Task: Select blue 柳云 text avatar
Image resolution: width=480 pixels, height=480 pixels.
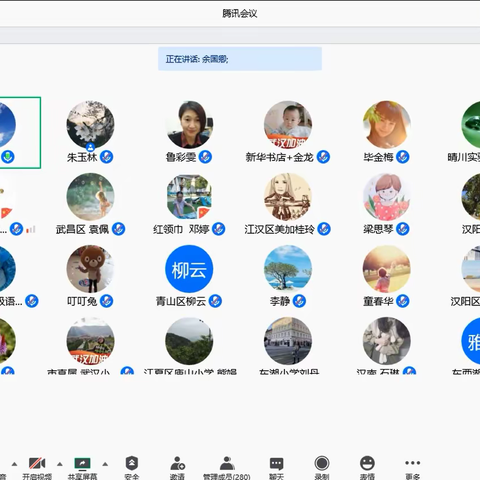Action: click(x=189, y=269)
